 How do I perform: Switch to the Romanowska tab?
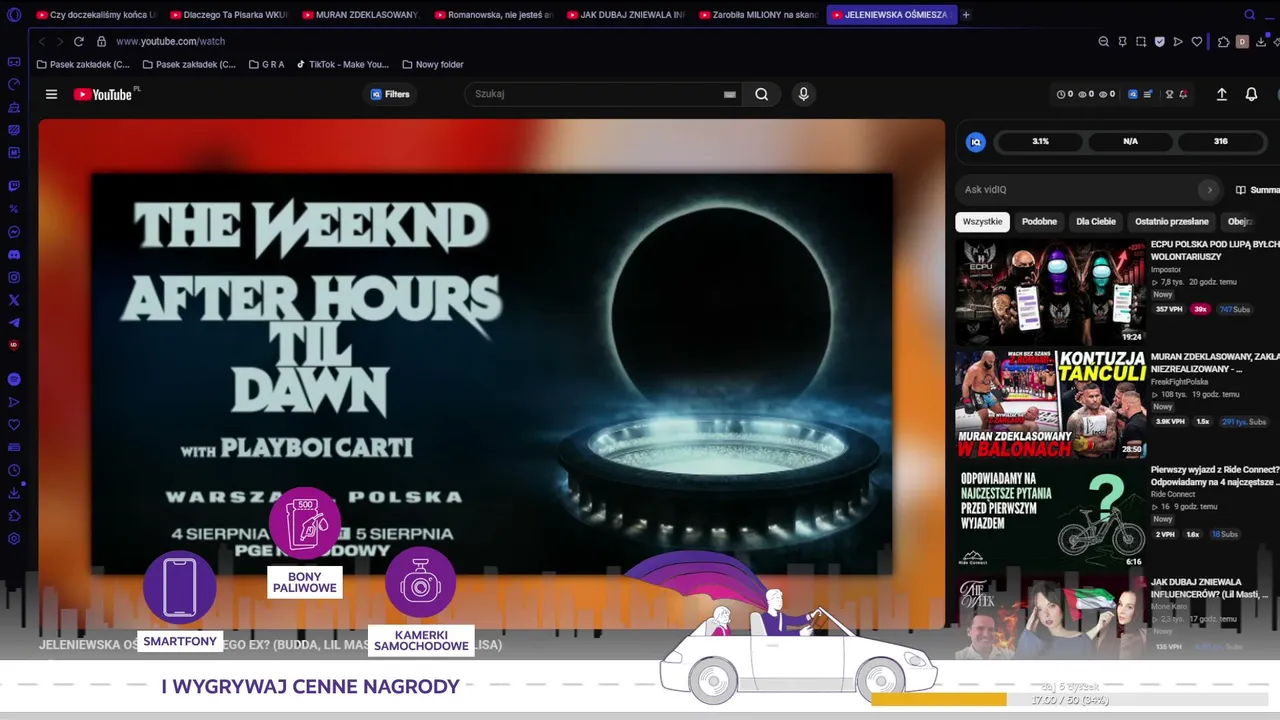[x=493, y=15]
